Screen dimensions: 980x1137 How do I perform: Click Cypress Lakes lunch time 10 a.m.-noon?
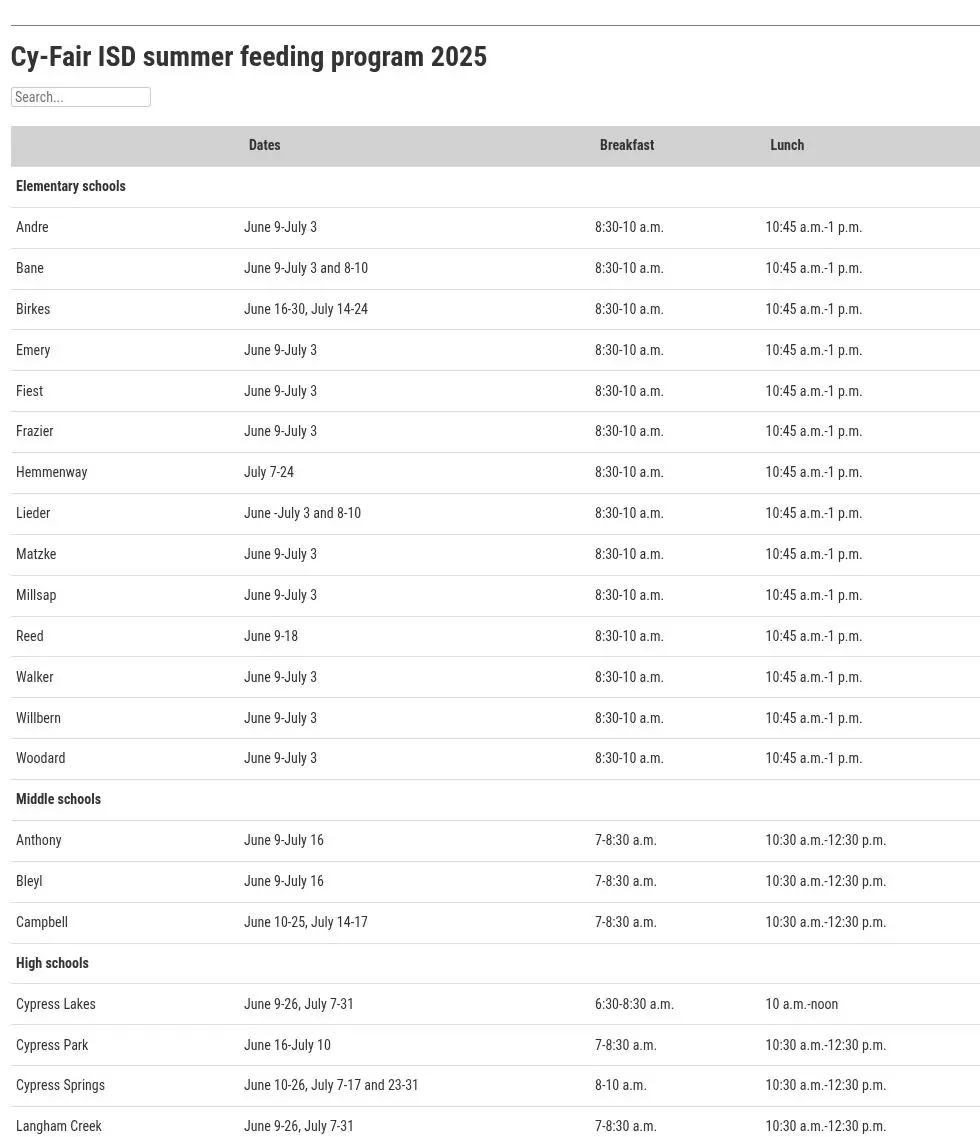coord(802,1004)
